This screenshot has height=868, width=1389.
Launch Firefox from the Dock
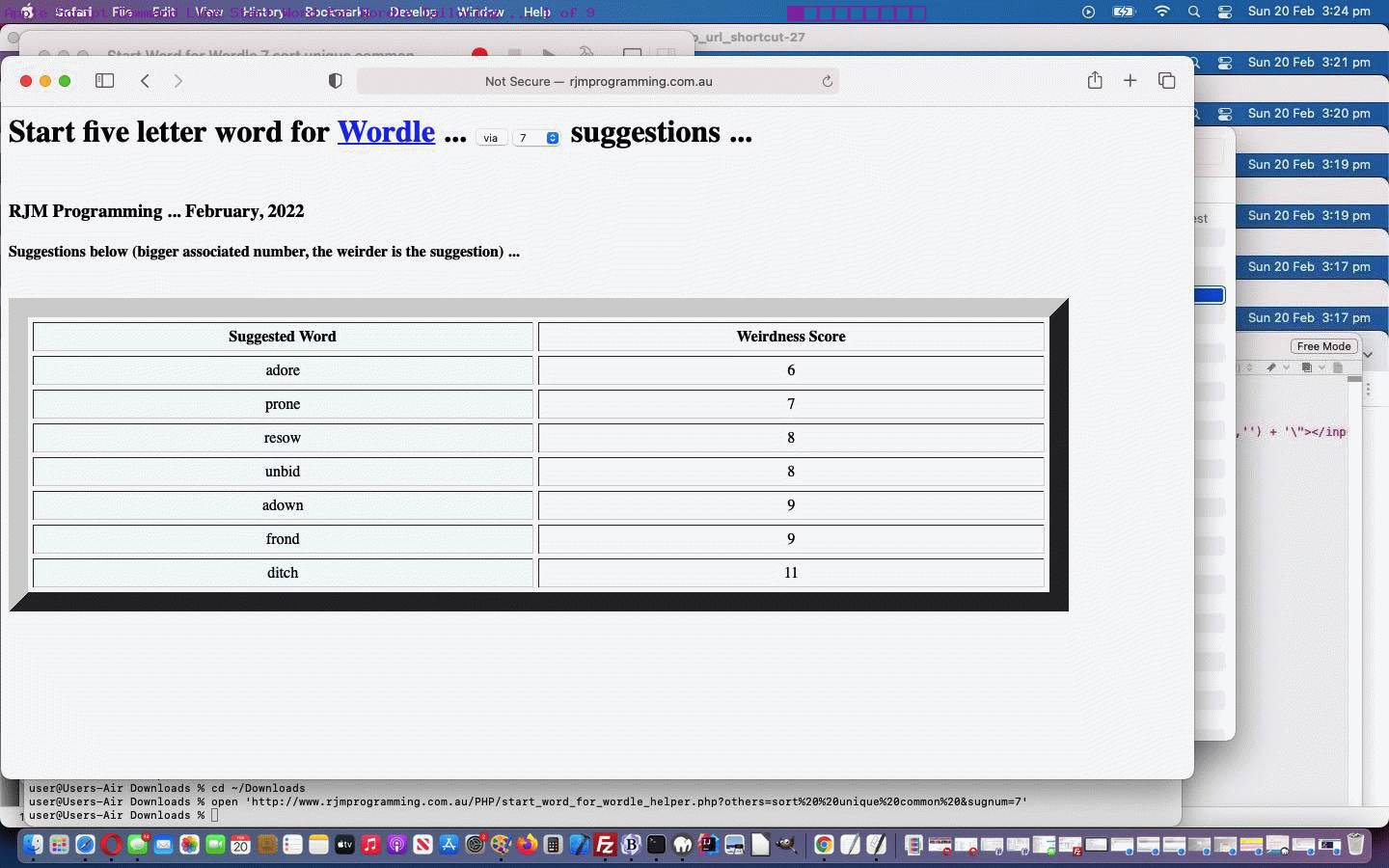[x=527, y=845]
